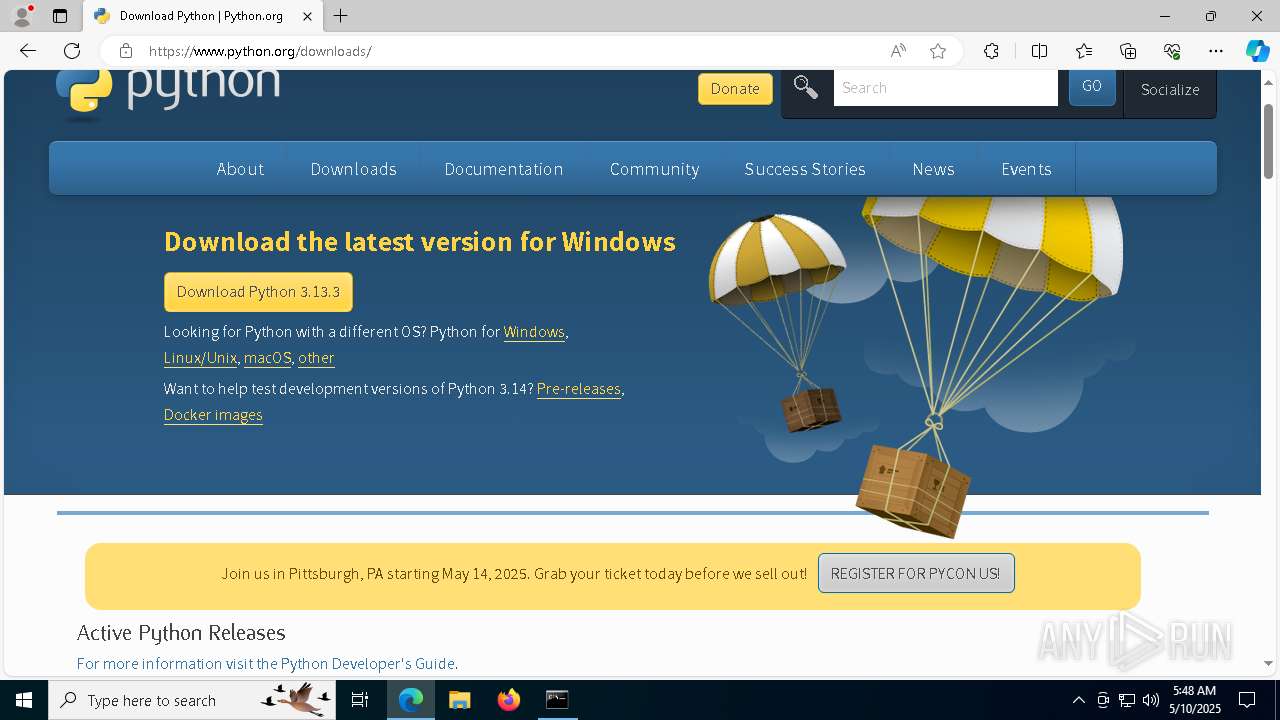Follow the Linux/Unix link
Viewport: 1280px width, 720px height.
click(200, 358)
